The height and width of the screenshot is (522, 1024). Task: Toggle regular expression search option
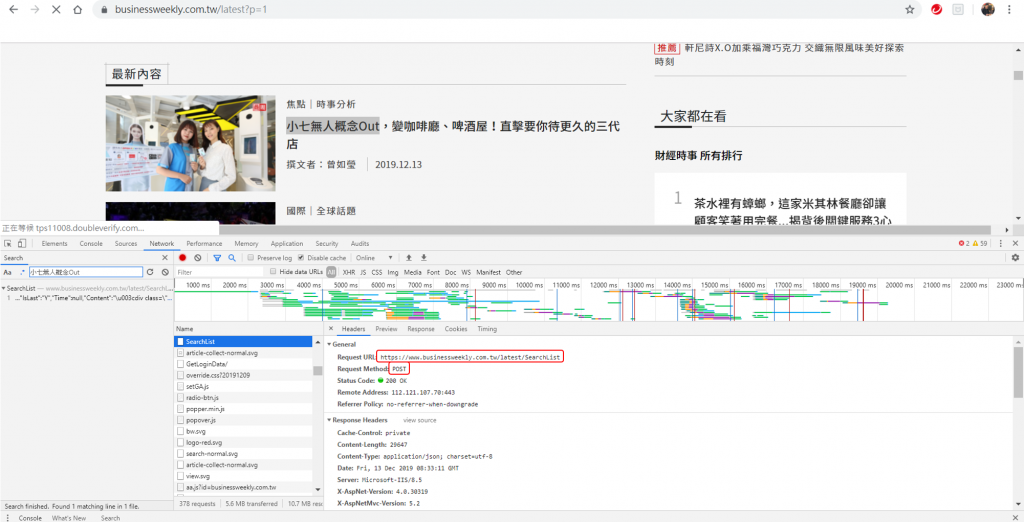(22, 272)
